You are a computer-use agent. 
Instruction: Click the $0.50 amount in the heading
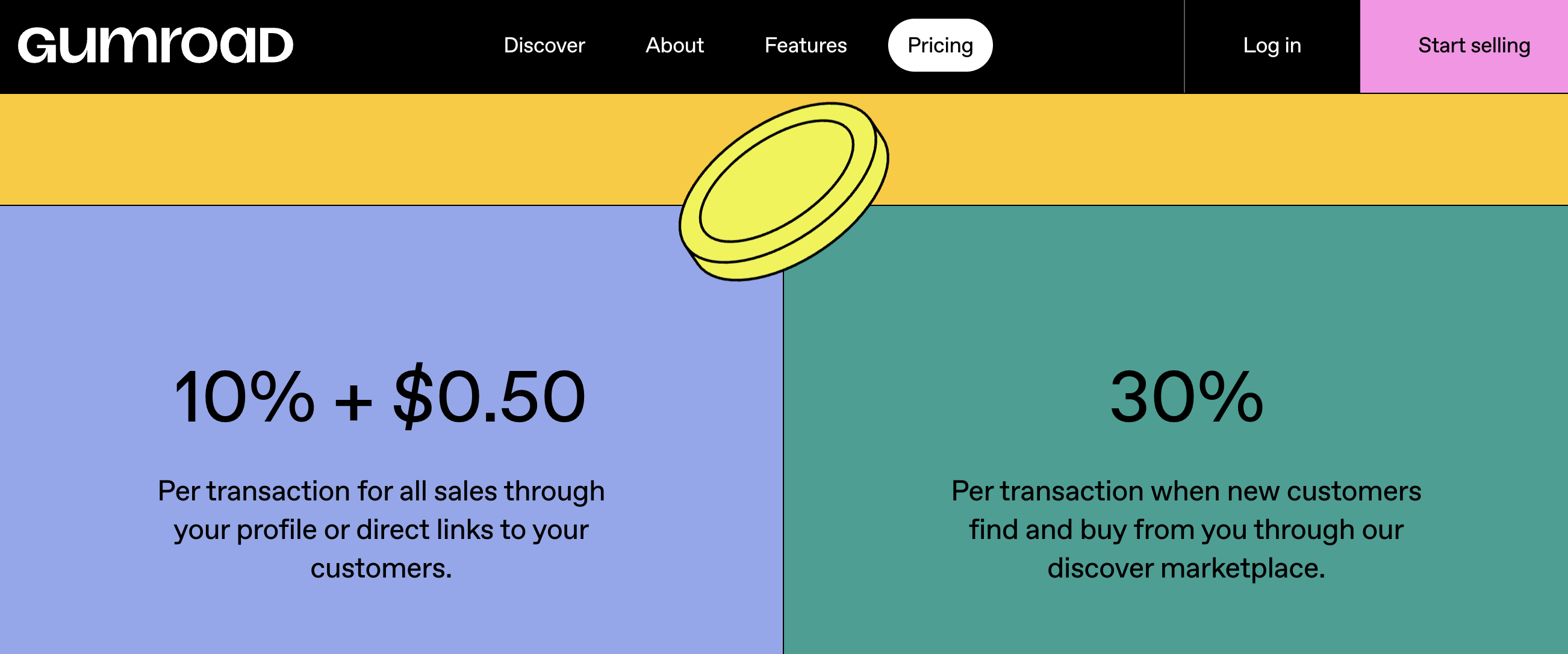tap(490, 397)
